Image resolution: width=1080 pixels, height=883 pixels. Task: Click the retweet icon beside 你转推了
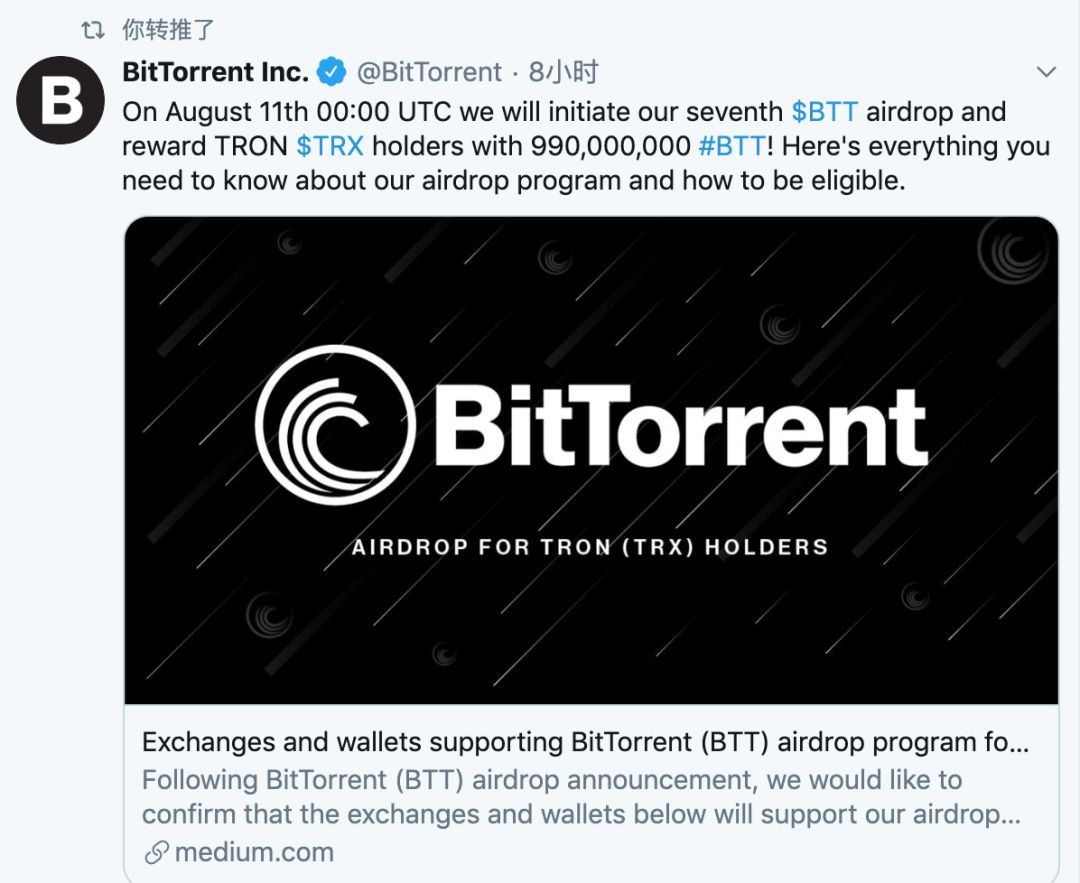92,30
